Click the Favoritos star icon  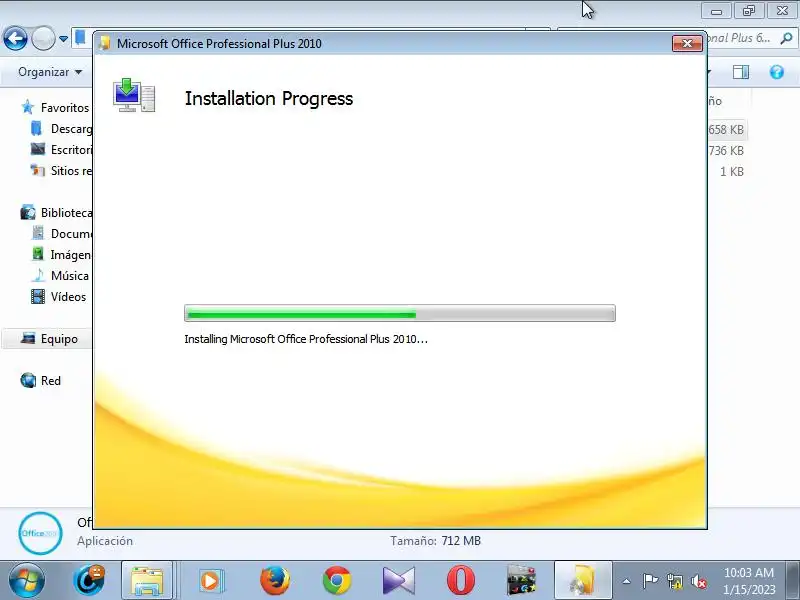[28, 107]
